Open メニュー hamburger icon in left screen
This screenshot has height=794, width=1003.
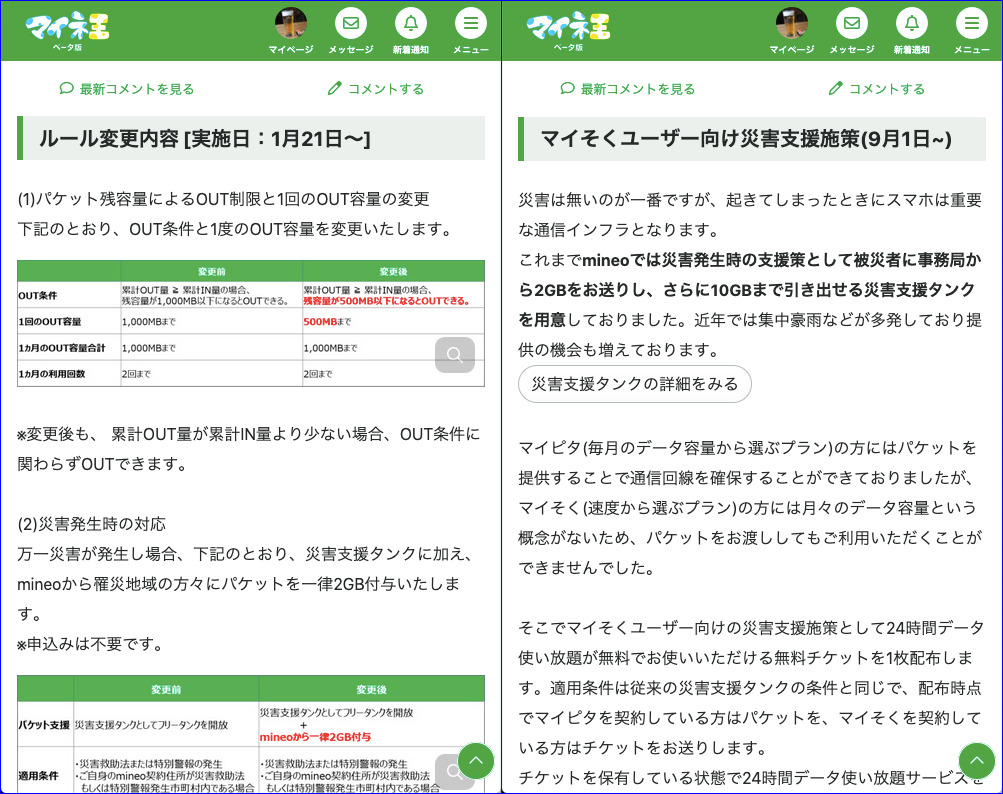[x=471, y=23]
